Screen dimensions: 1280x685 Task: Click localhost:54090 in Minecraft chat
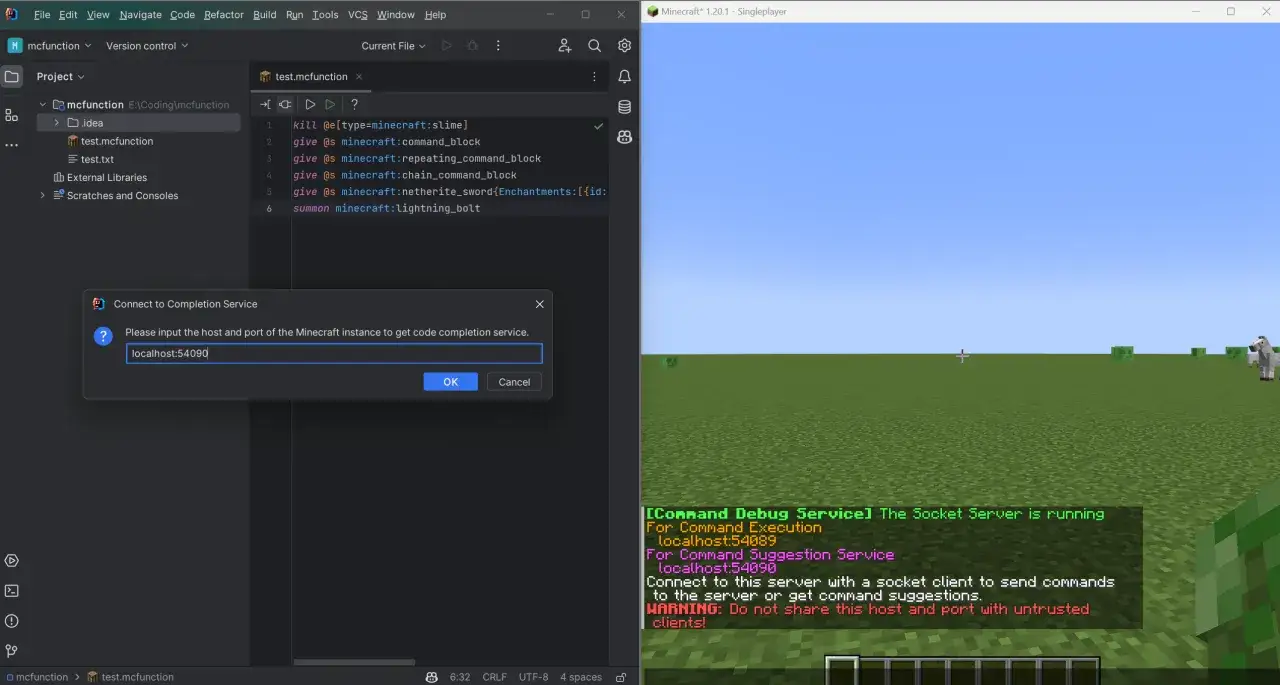pyautogui.click(x=717, y=568)
